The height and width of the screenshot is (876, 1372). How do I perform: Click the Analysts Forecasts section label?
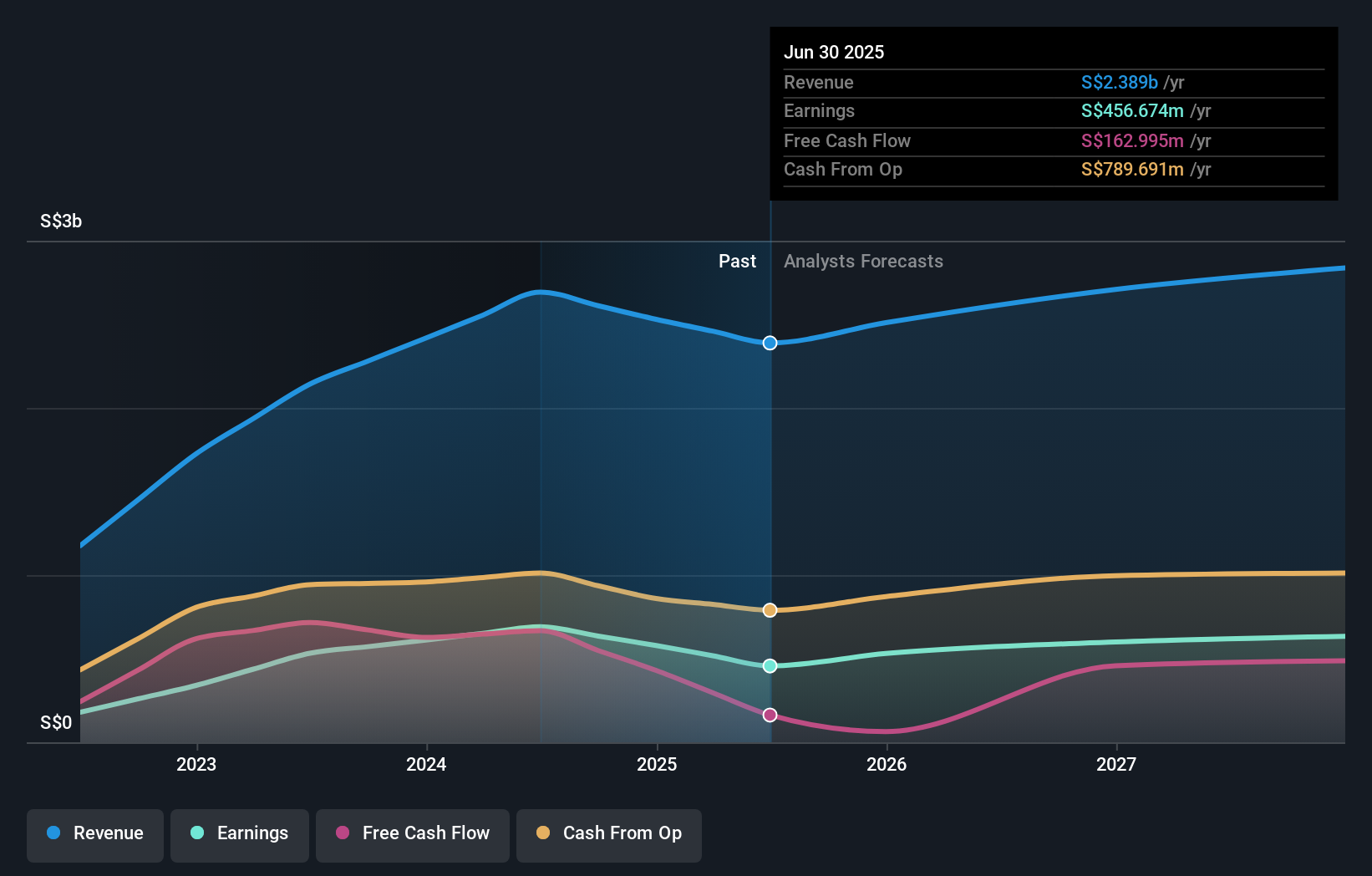click(x=864, y=262)
